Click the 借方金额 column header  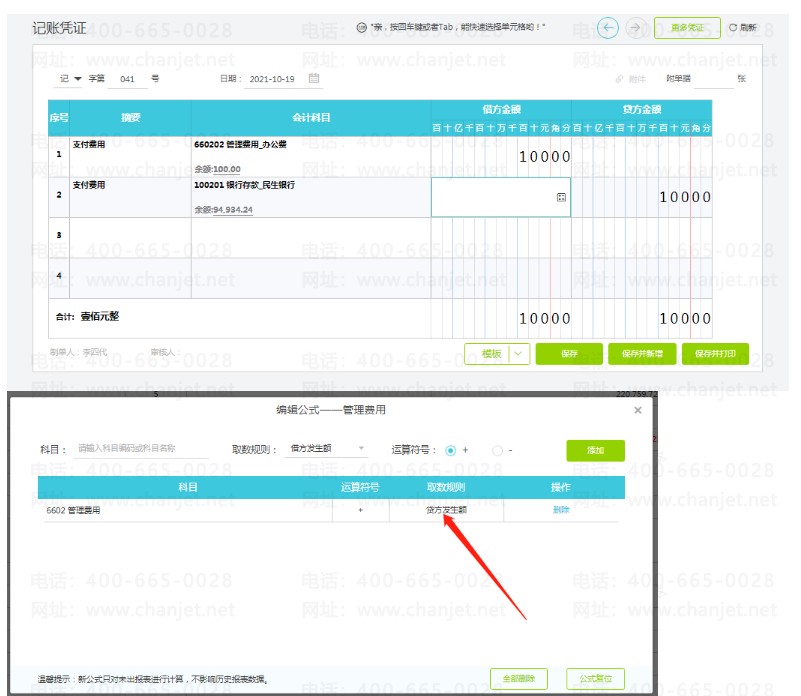501,109
